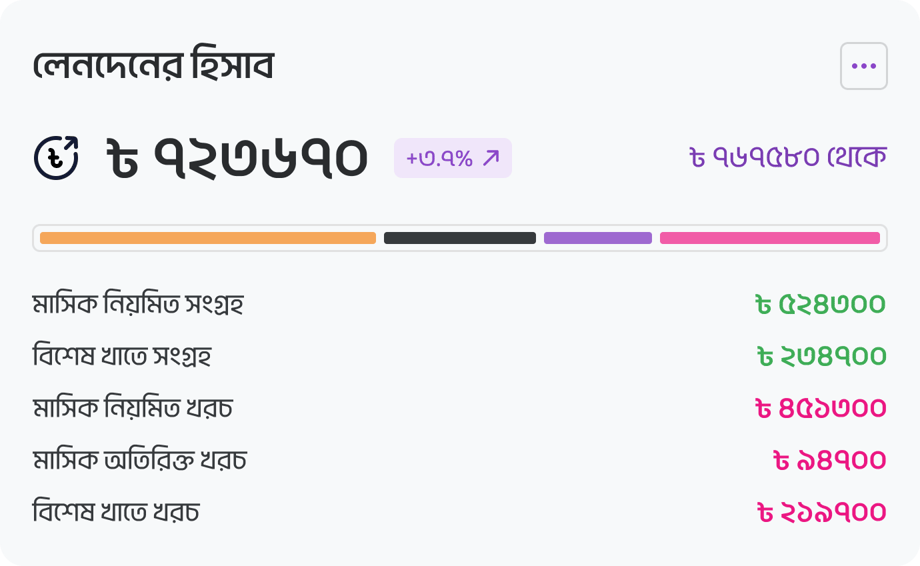Click the green amount ৳ ২৩৪৭০০
Screen dimensions: 920x566
(821, 356)
